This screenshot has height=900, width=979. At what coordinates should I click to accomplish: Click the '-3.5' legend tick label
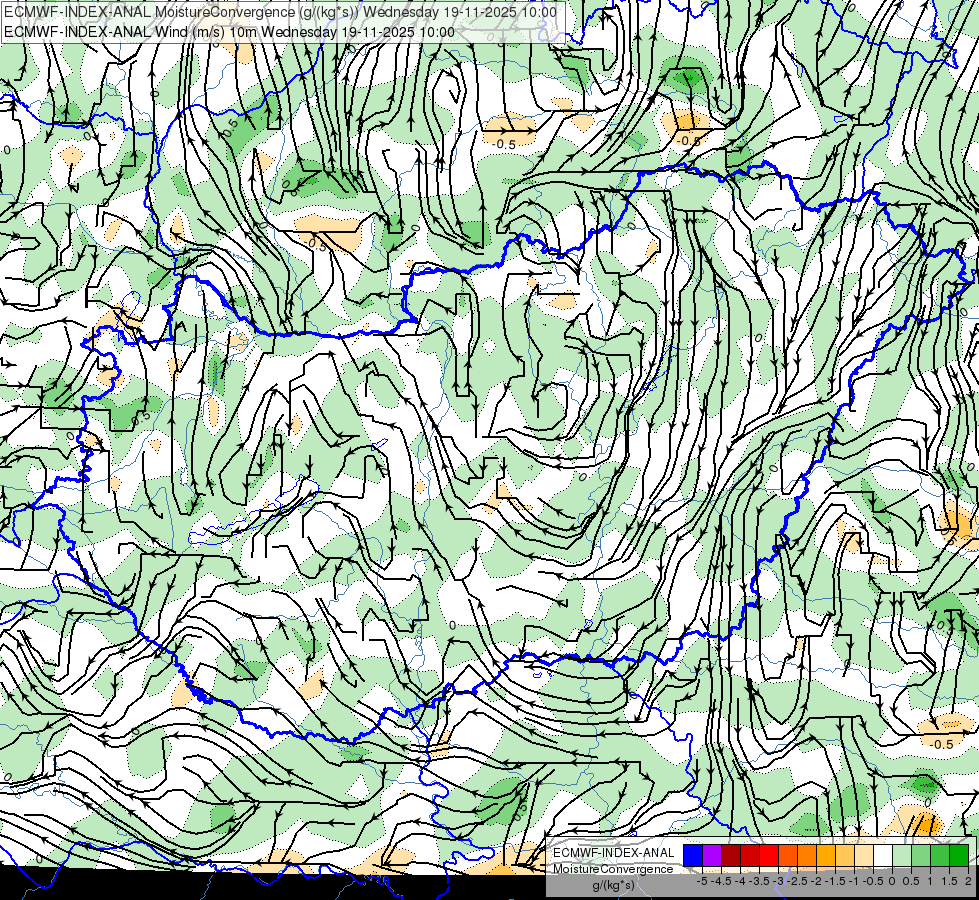tap(759, 881)
